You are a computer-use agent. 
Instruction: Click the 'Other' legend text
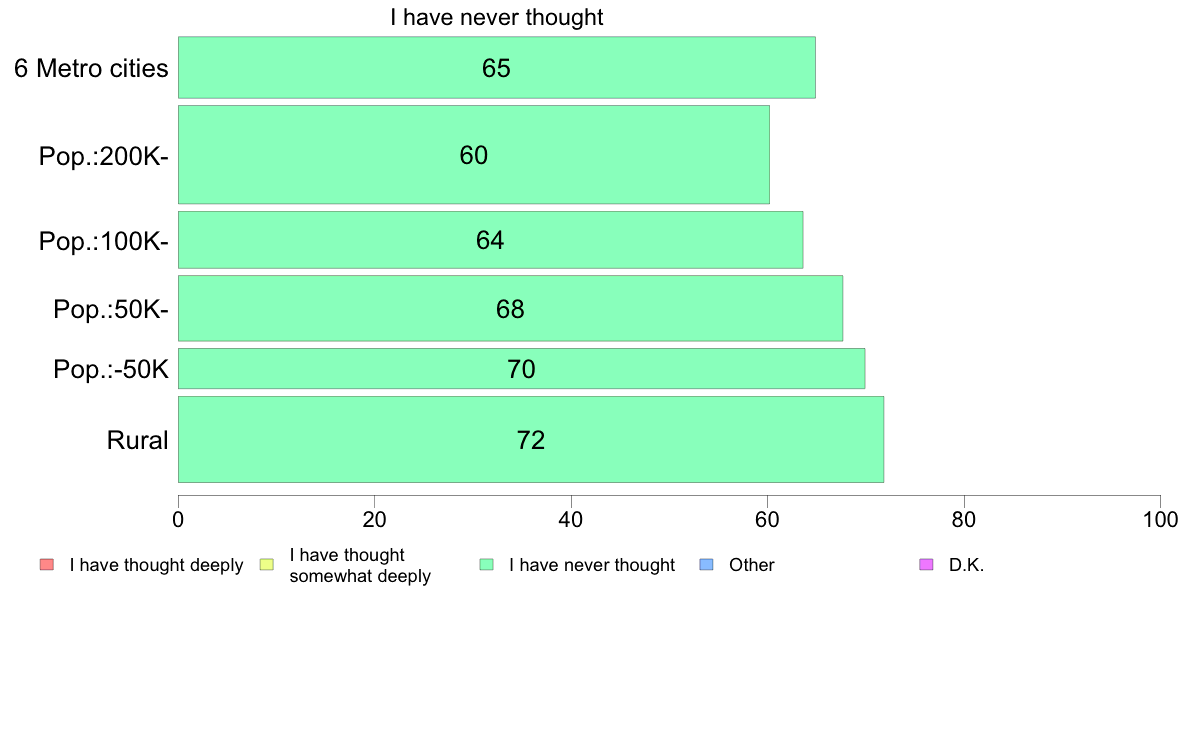pos(752,565)
